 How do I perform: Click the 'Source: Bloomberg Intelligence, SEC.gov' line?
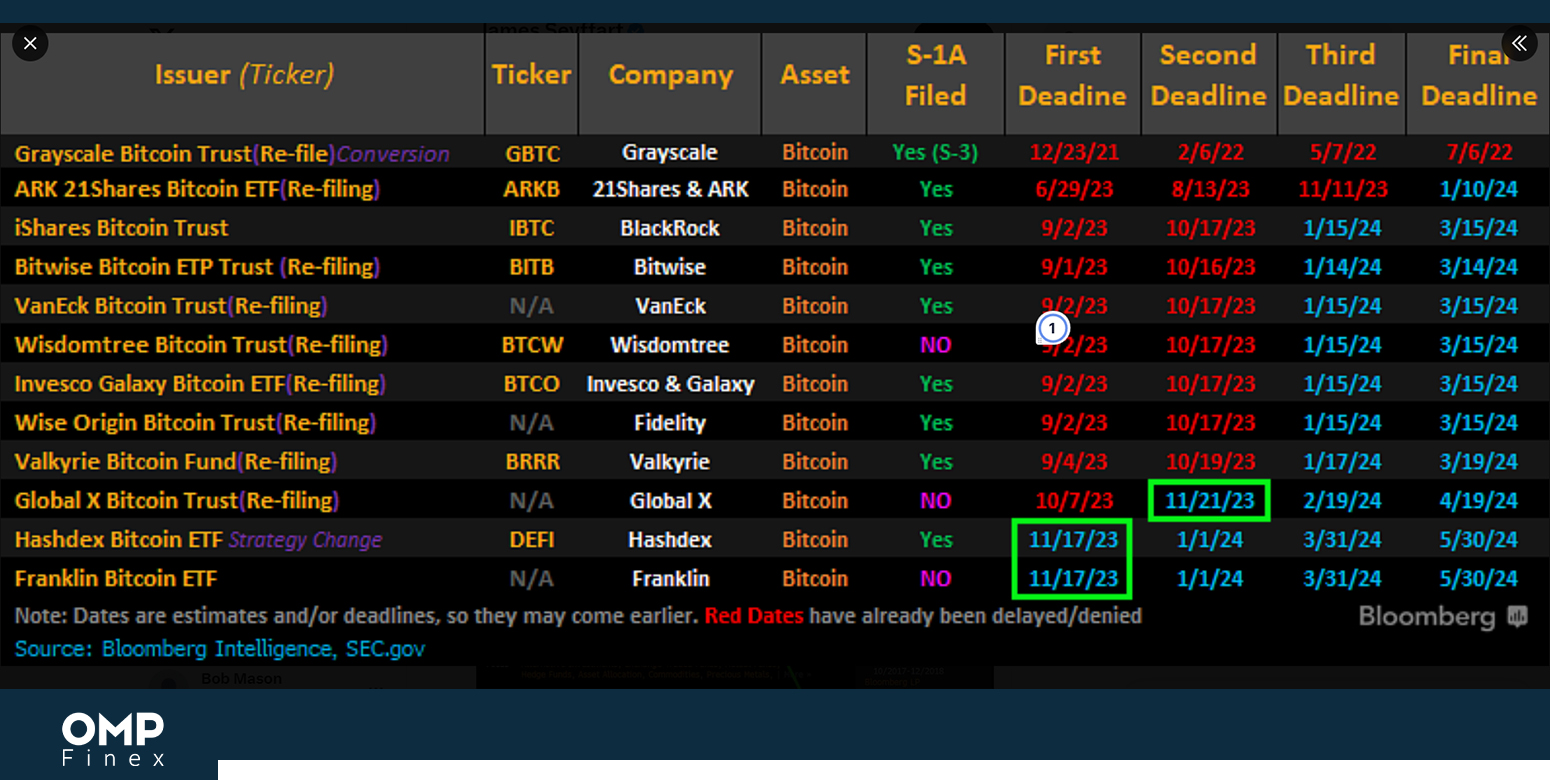click(x=220, y=649)
